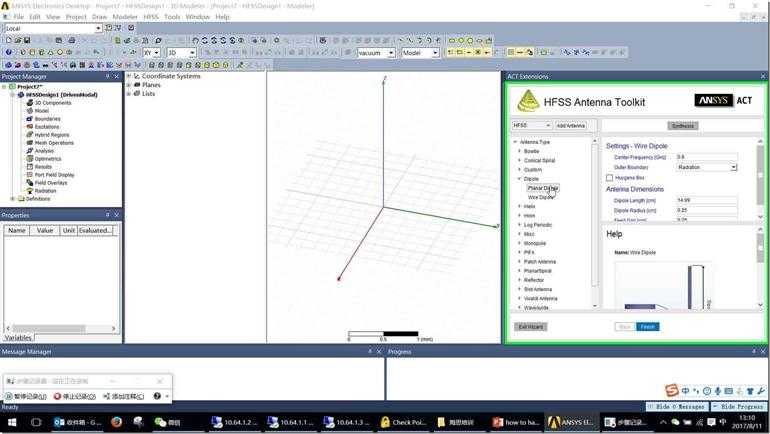Viewport: 770px width, 434px height.
Task: Open the Outer Boundary Radiation dropdown
Action: coord(707,167)
